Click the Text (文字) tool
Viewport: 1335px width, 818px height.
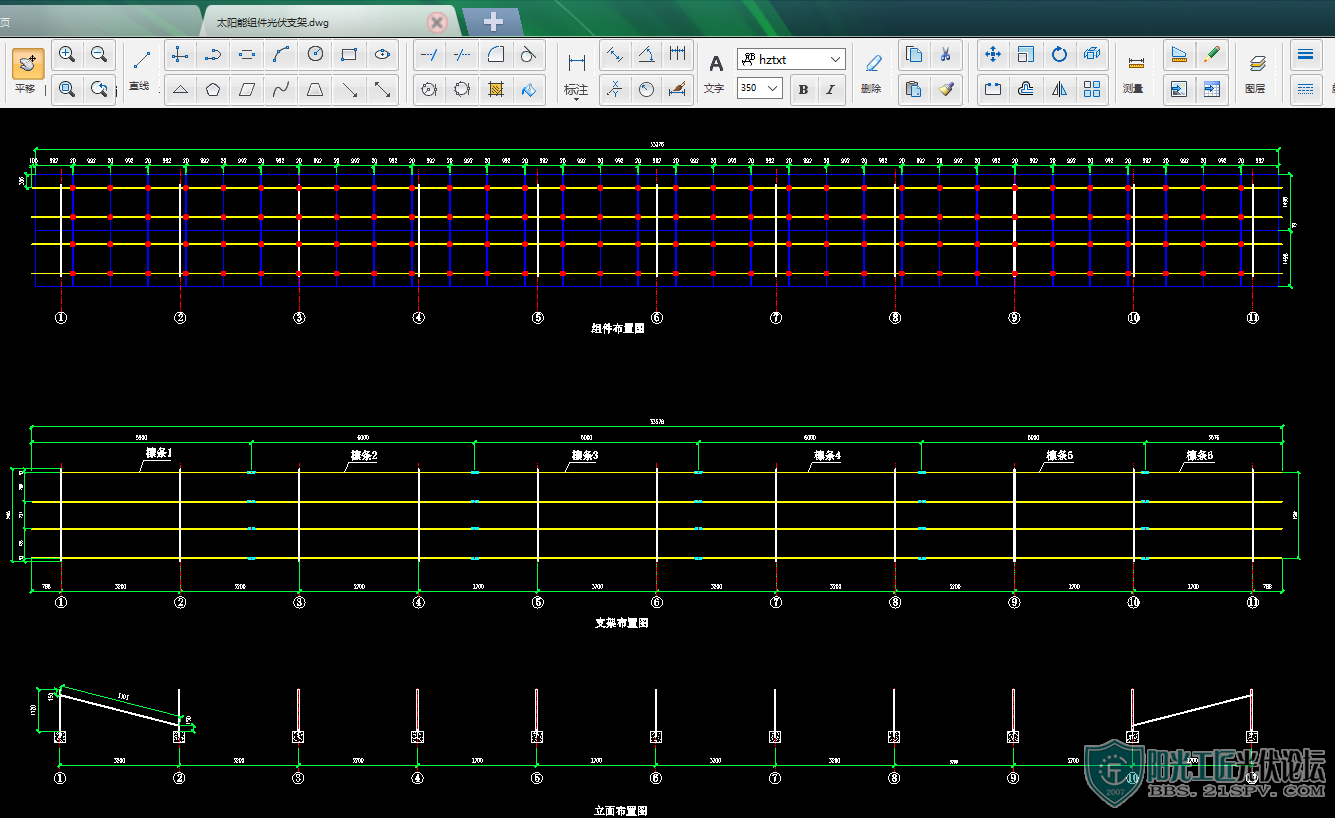(715, 72)
